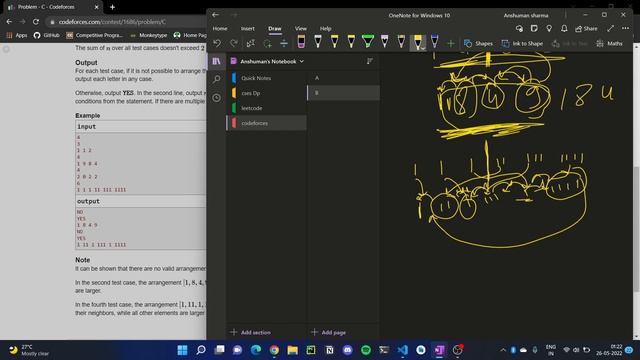Open the View ribbon tab
The image size is (640, 360).
pos(300,29)
